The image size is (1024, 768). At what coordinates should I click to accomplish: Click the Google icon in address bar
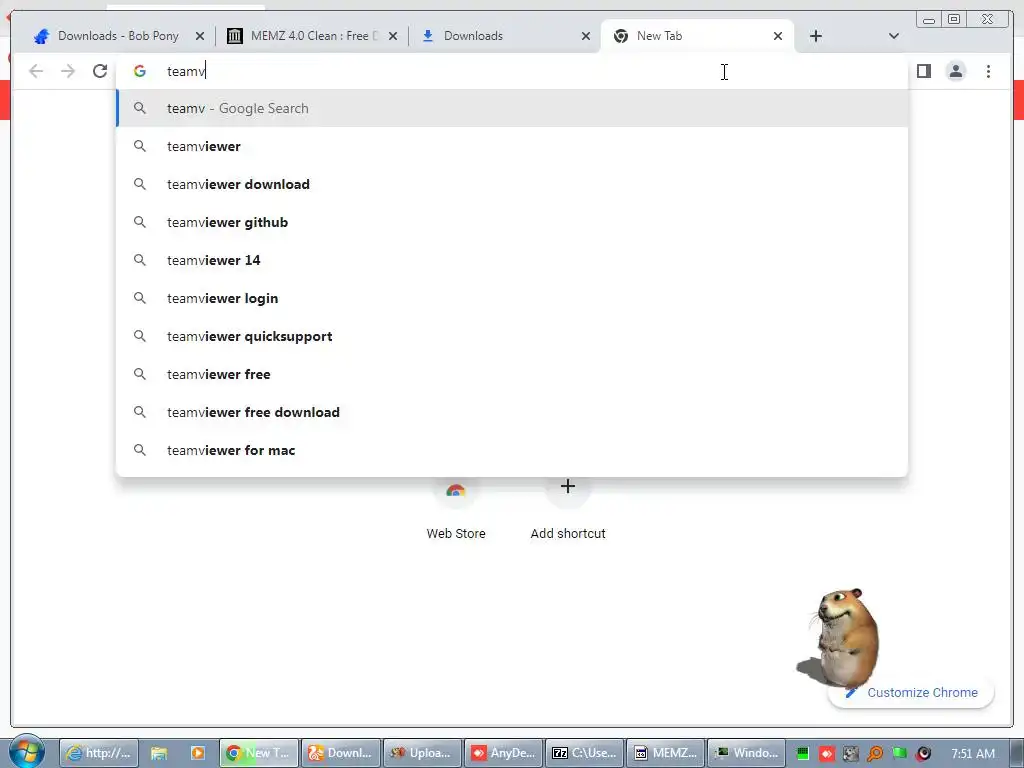point(140,71)
